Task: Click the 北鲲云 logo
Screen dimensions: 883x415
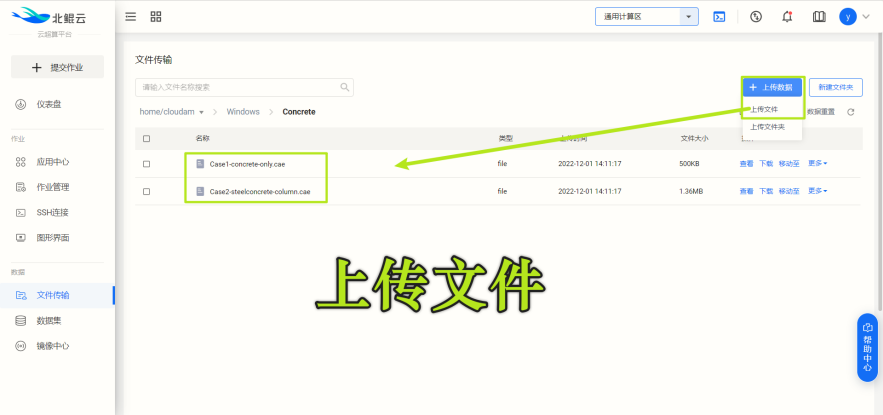Action: click(x=49, y=17)
